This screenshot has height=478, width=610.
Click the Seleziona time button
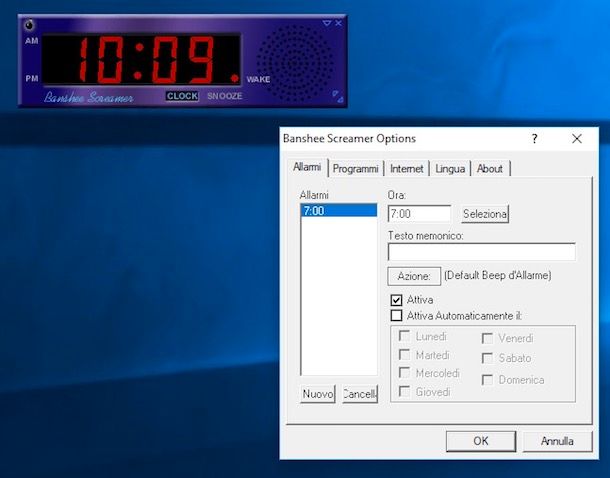(x=485, y=214)
